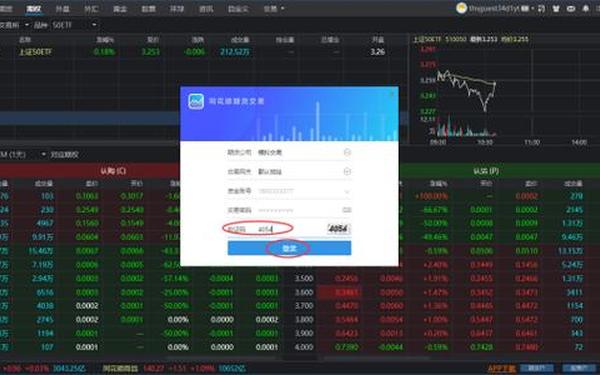Select the 3.900 strike price row
The image size is (600, 375).
pos(304,333)
